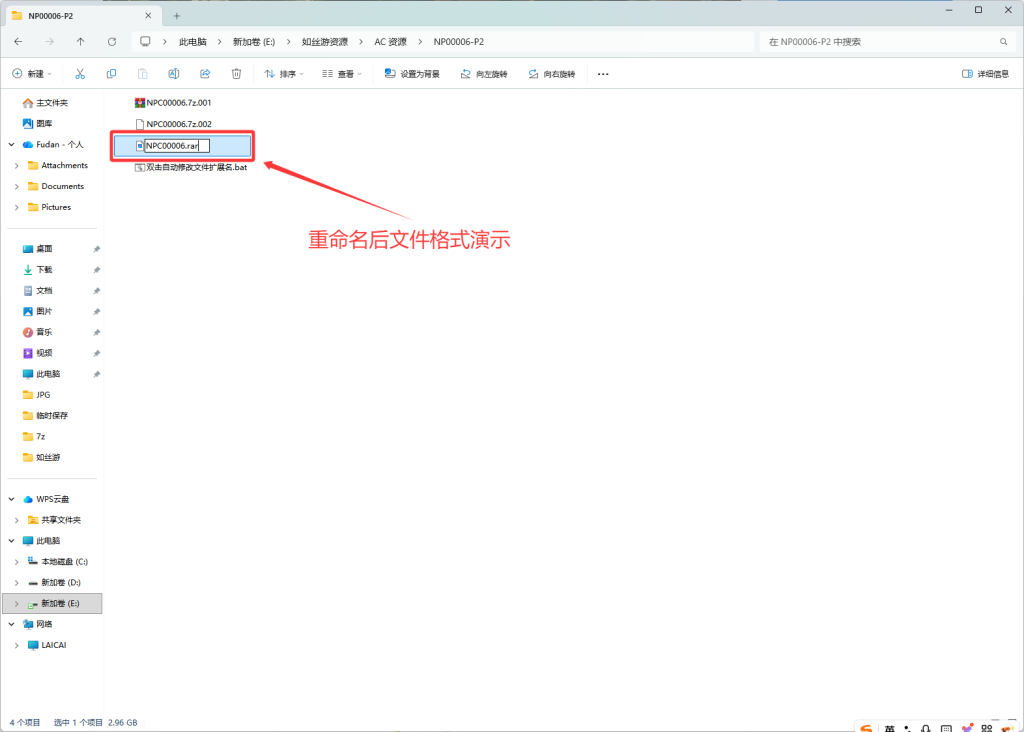Click the Delete trash can icon
This screenshot has height=732, width=1024.
pos(236,74)
